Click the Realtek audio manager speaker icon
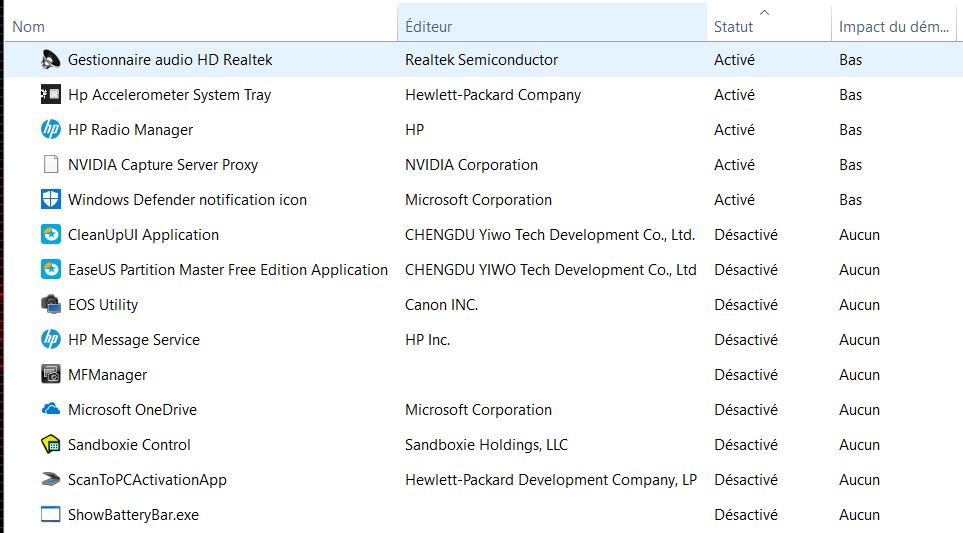The width and height of the screenshot is (963, 533). (51, 60)
